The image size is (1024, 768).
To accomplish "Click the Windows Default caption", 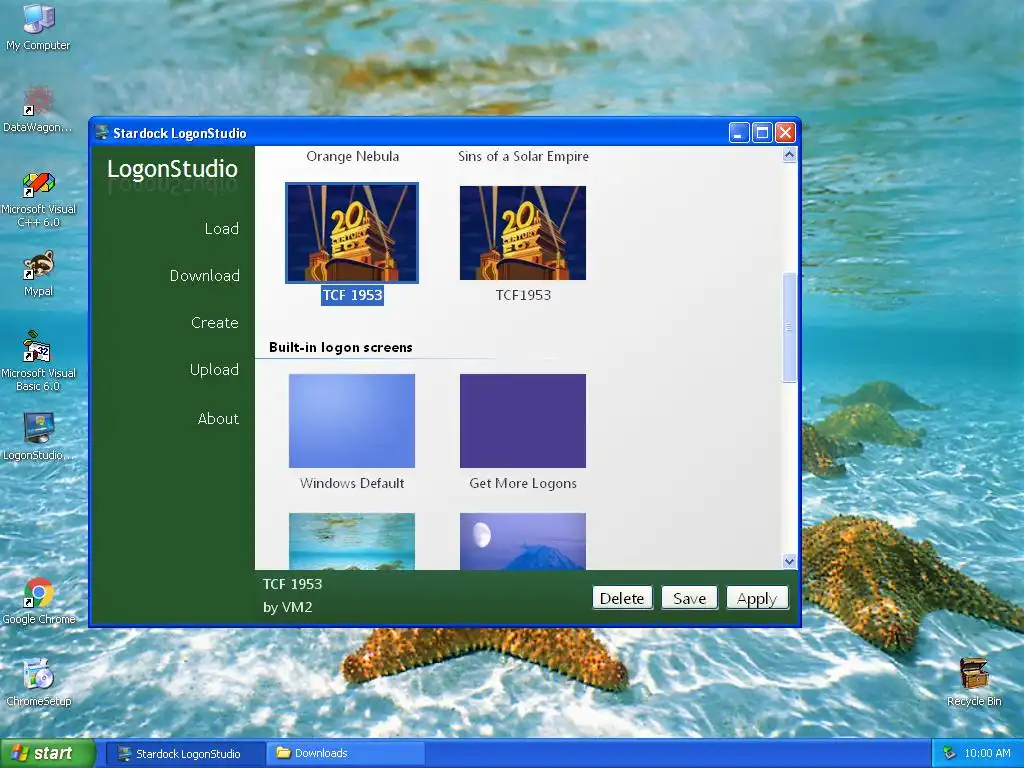I will (x=352, y=483).
